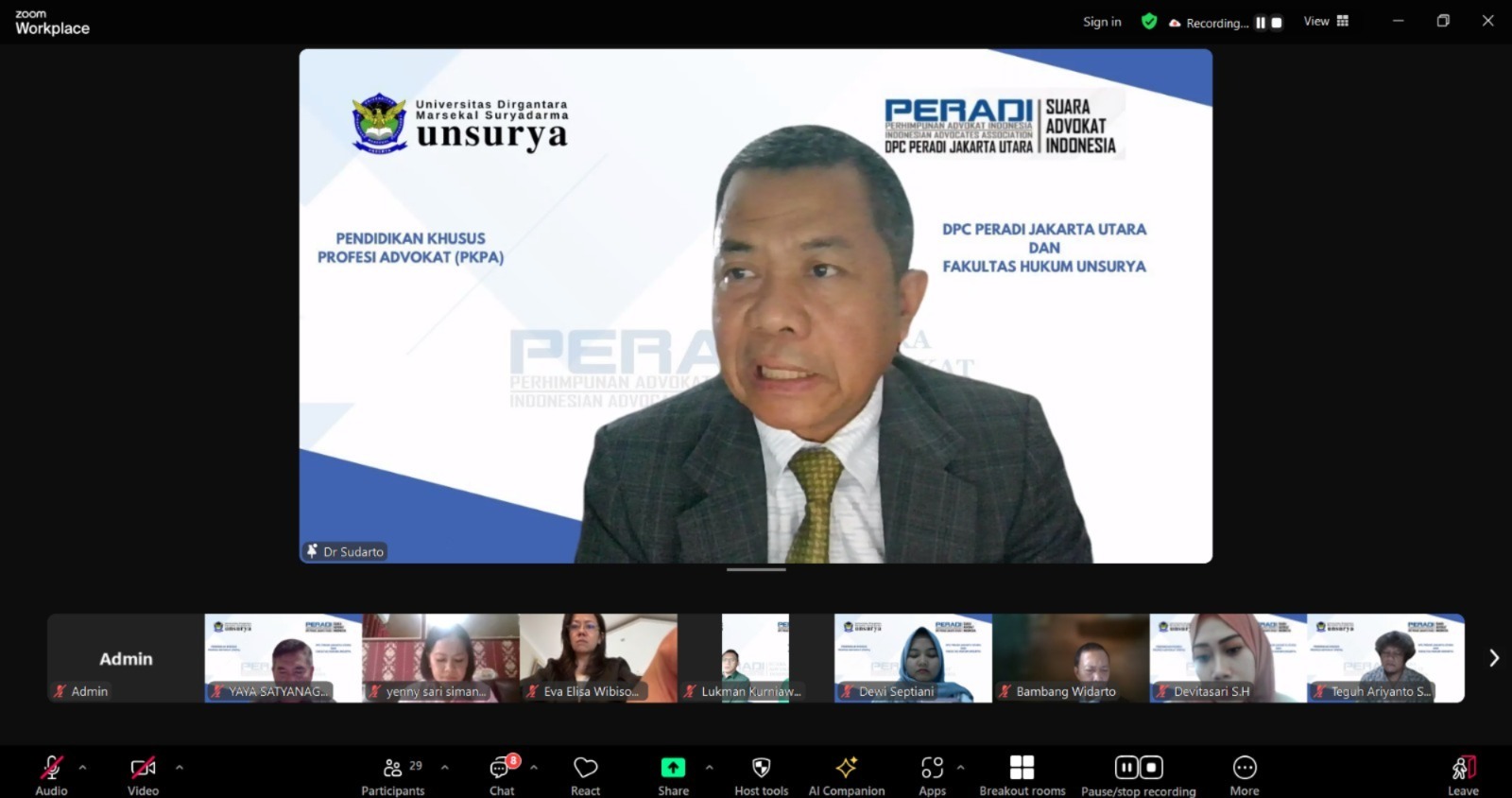This screenshot has width=1512, height=798.
Task: Unmute using the Audio microphone icon
Action: (x=51, y=767)
